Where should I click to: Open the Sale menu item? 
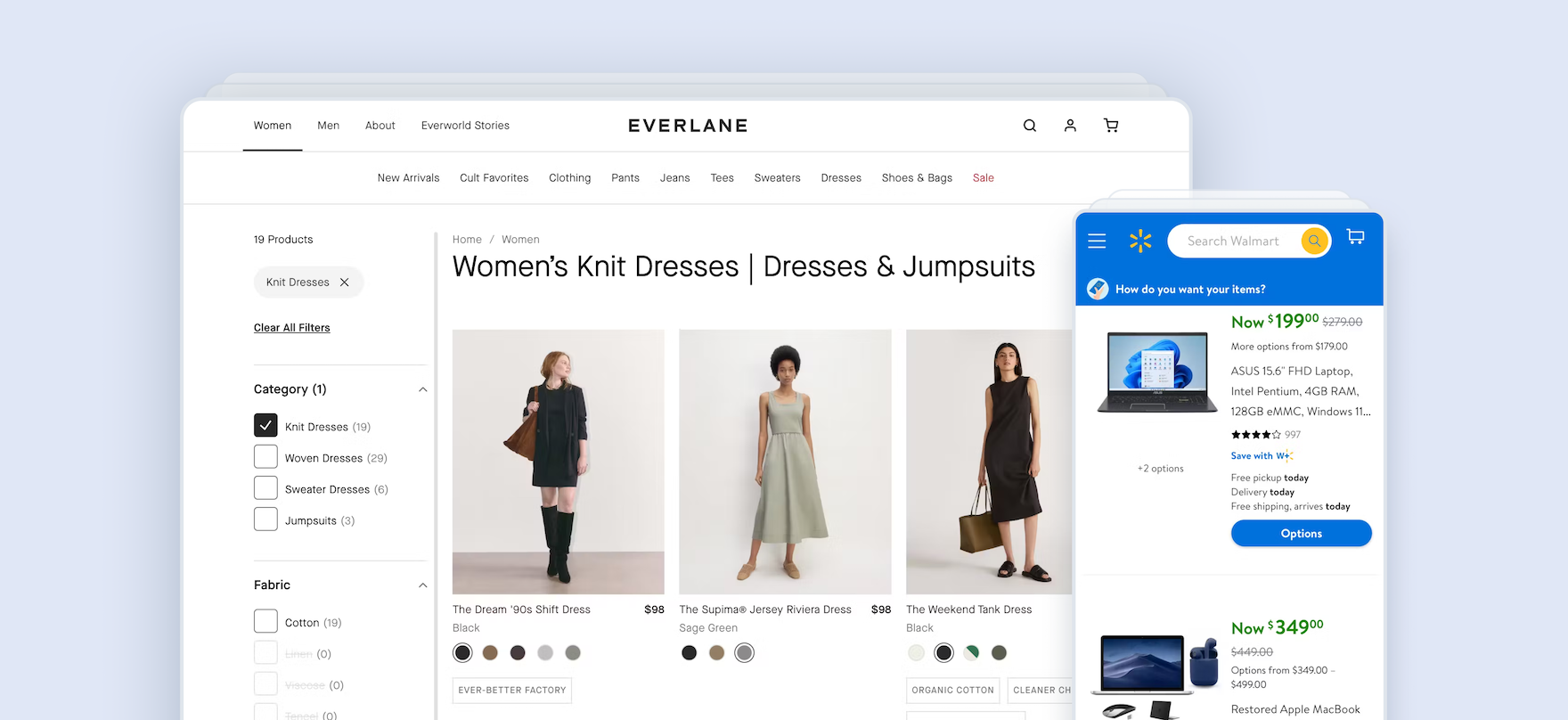[x=983, y=178]
